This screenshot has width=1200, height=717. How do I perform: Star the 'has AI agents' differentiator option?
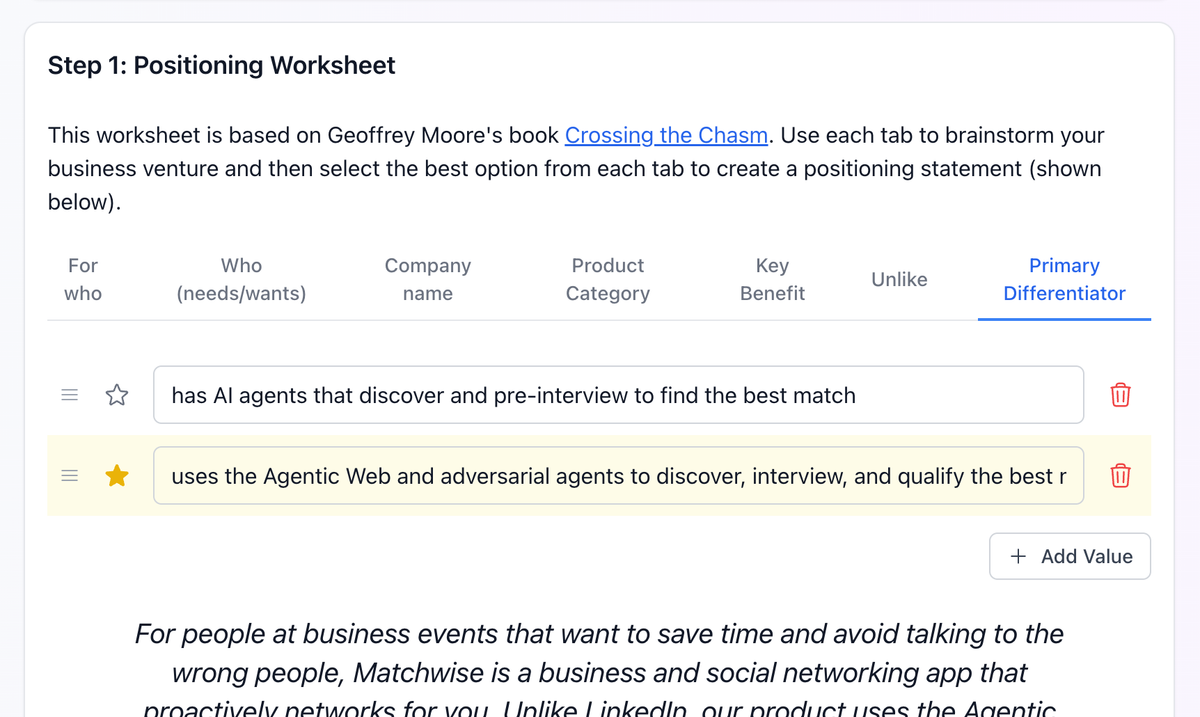tap(117, 394)
